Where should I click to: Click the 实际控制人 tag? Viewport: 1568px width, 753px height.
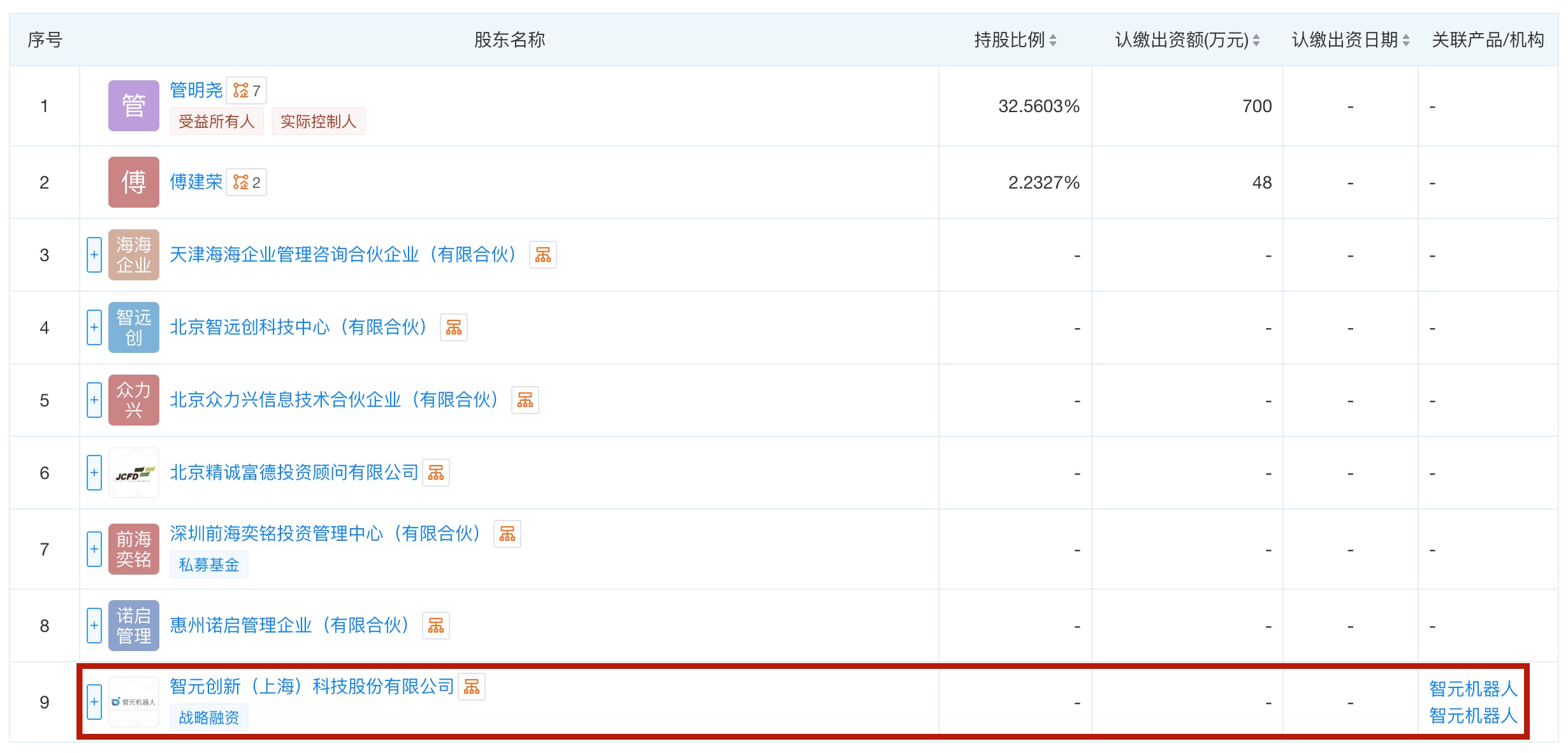[x=318, y=122]
